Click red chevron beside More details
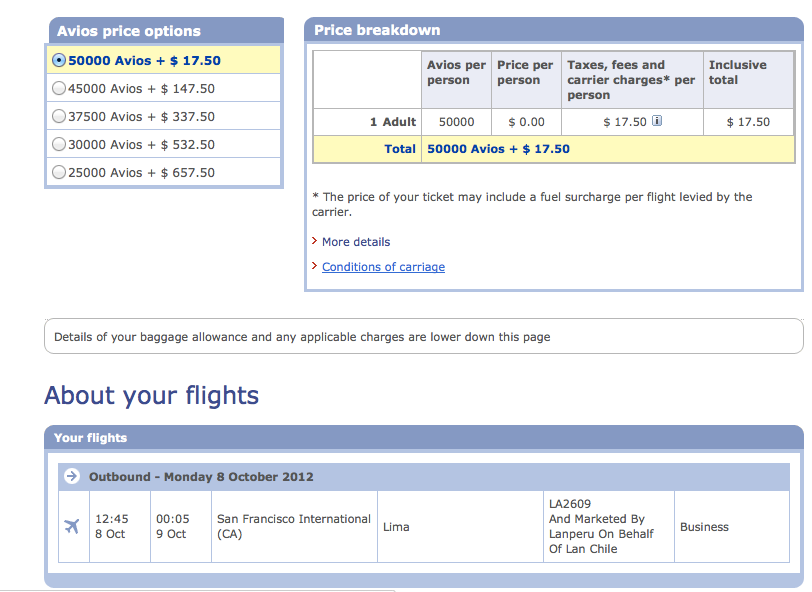Image resolution: width=812 pixels, height=592 pixels. [x=314, y=241]
